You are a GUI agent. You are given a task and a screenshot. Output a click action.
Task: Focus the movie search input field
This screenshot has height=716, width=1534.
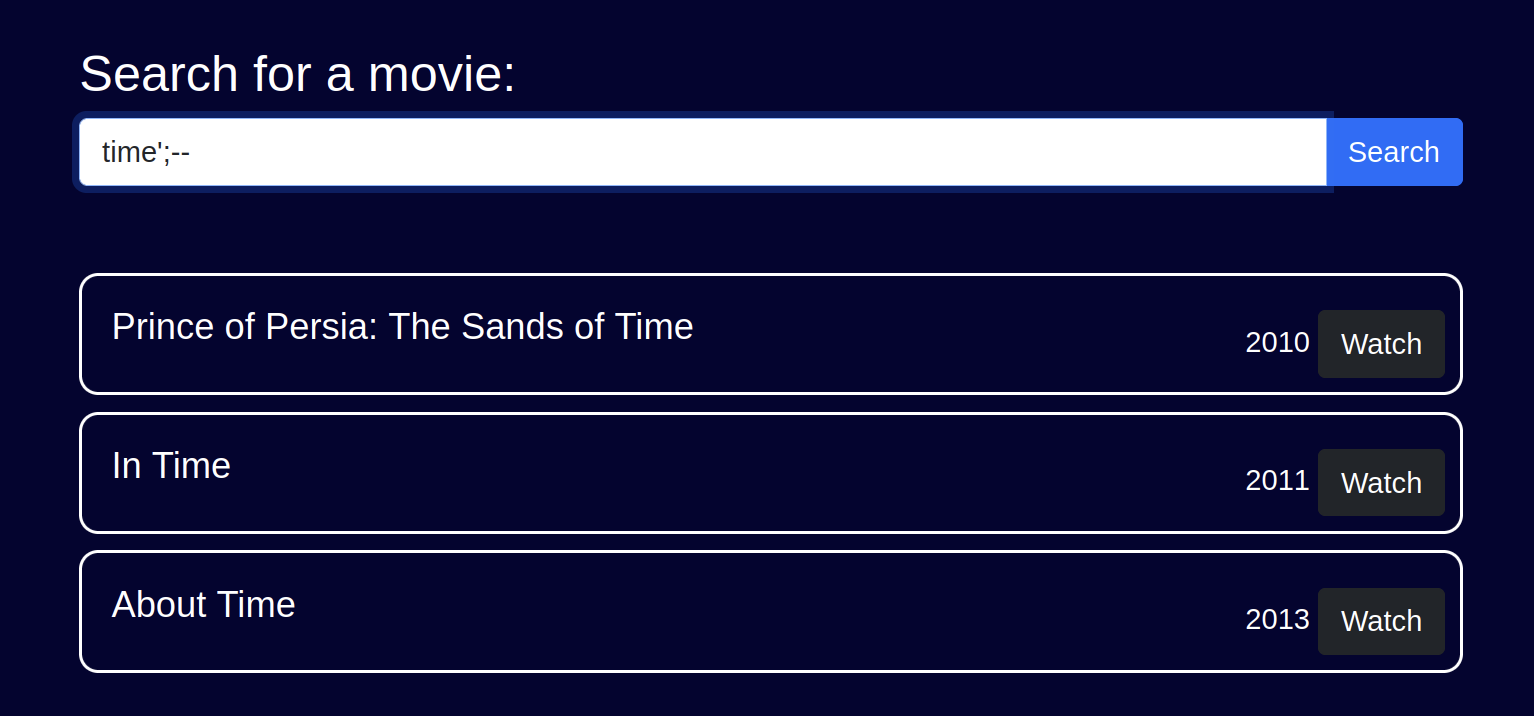point(700,152)
